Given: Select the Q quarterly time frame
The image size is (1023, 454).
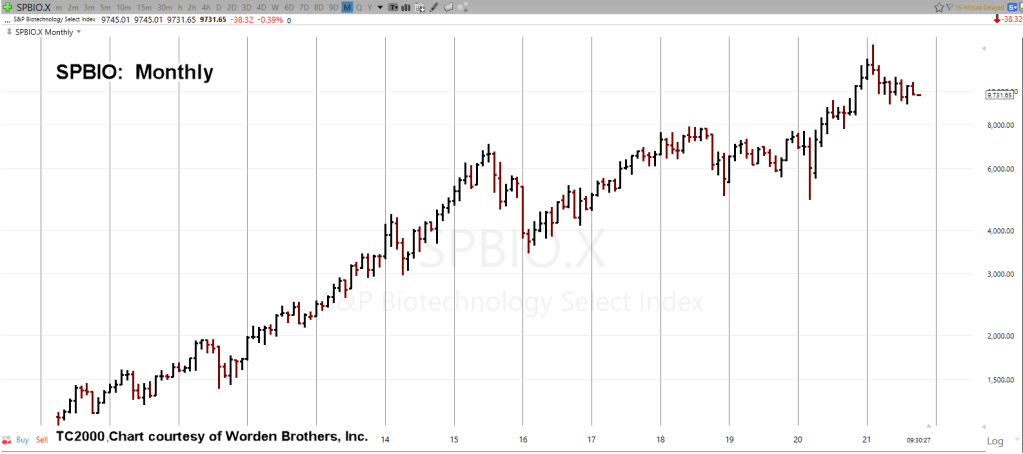Looking at the screenshot, I should [359, 6].
